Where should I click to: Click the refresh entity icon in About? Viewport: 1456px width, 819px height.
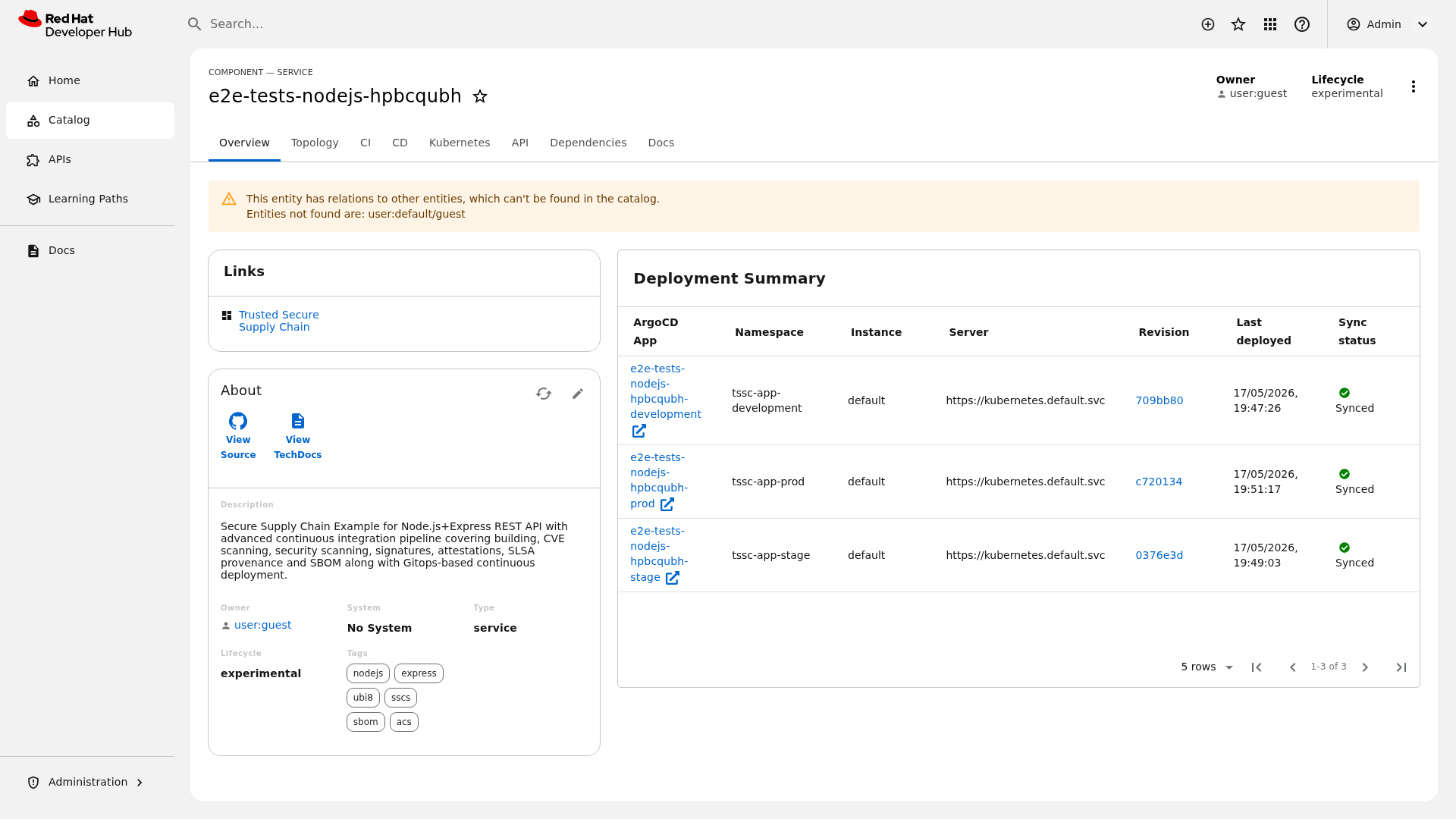coord(544,394)
